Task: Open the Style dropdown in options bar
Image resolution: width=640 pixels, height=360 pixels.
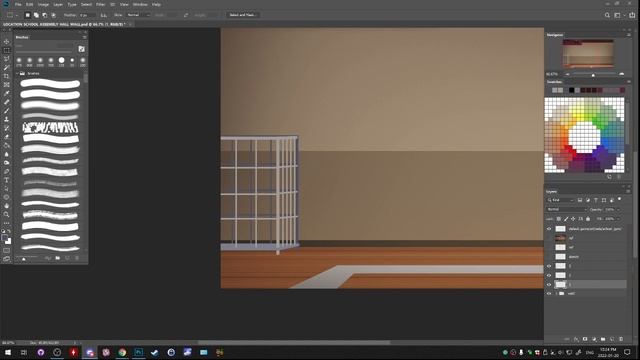Action: 138,15
